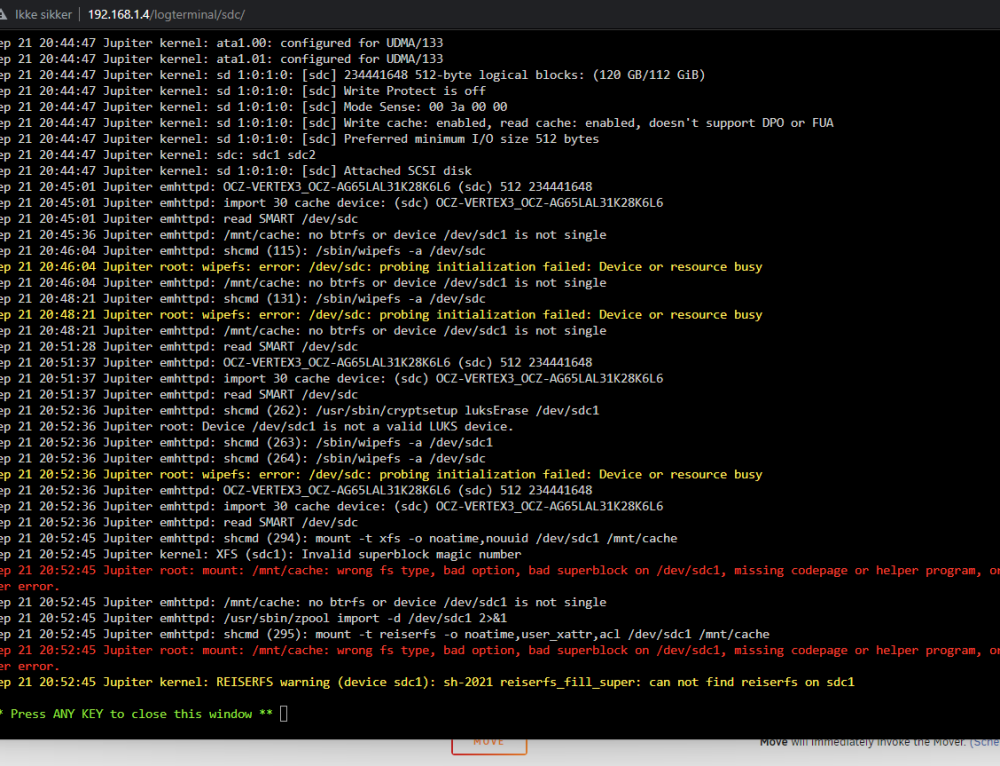Click the 'Preferred minimum I/O size 512 bytes' line
1000x766 pixels.
300,138
